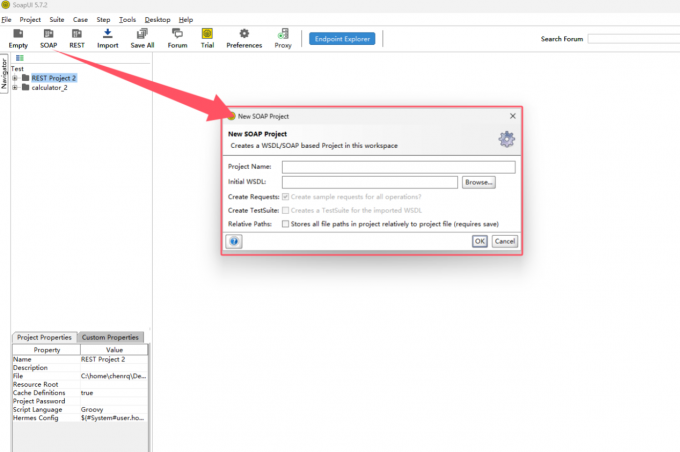The width and height of the screenshot is (680, 452).
Task: Enable Relative Paths checkbox
Action: (x=285, y=224)
